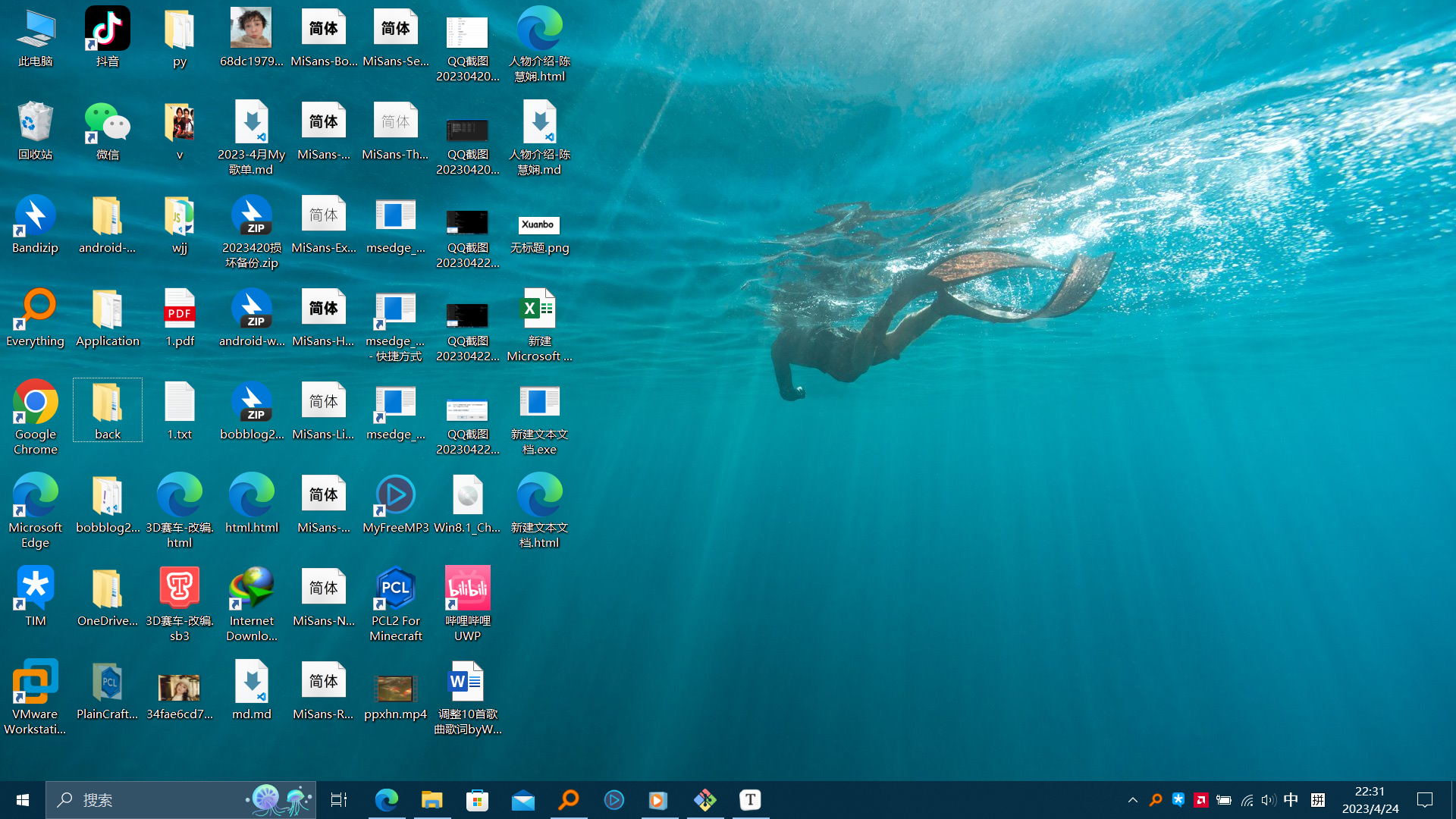Select the 2023420损坏备份.zip archive
The height and width of the screenshot is (819, 1456).
252,231
